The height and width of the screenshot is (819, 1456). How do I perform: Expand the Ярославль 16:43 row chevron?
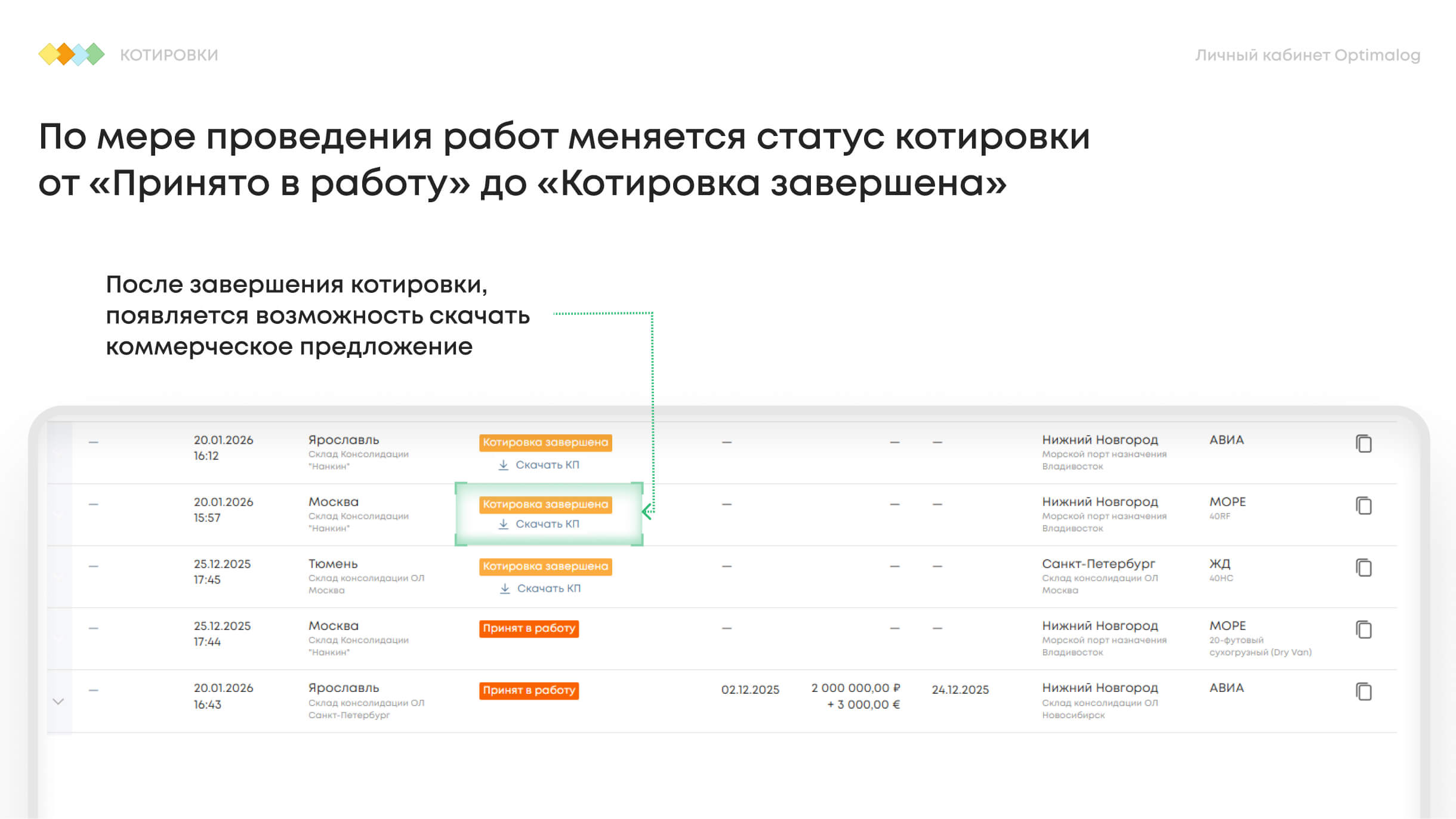tap(58, 701)
